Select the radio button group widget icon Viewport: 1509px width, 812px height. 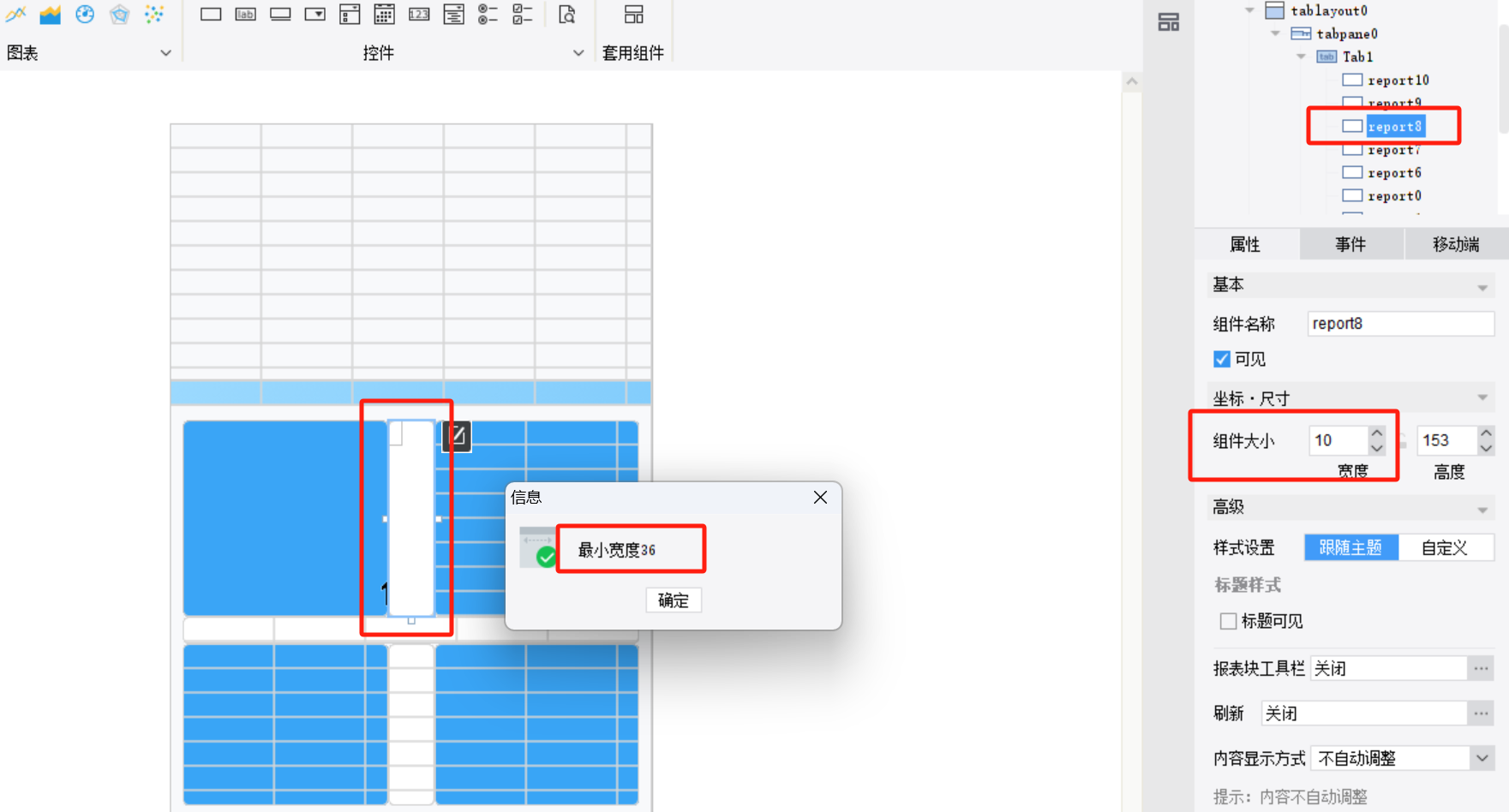pos(488,14)
